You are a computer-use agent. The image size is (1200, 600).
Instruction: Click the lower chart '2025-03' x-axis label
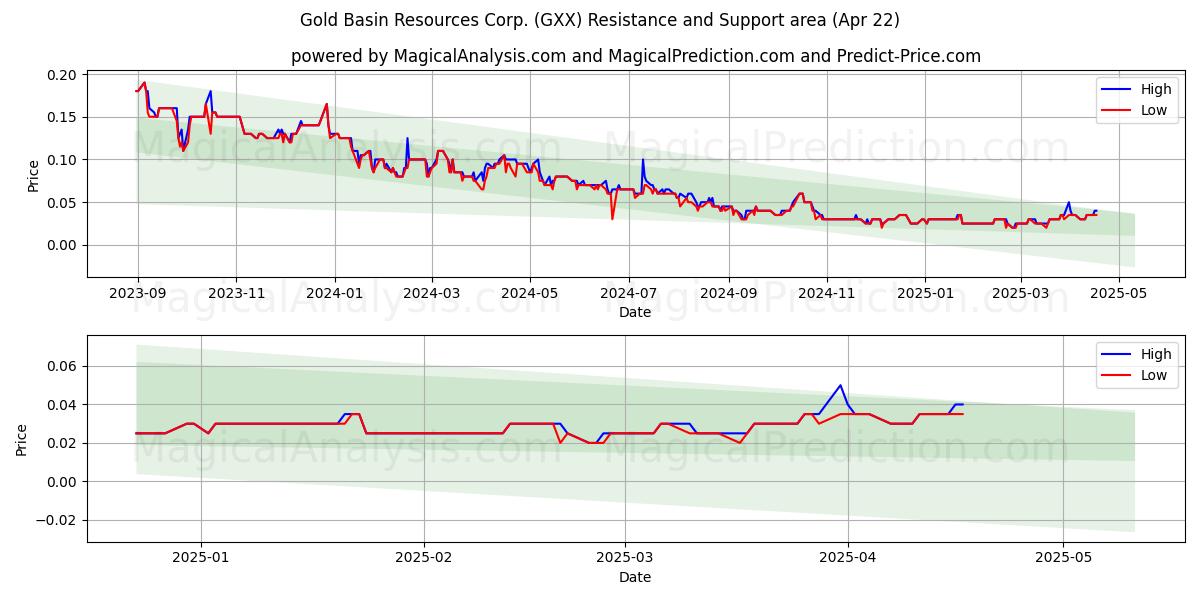[625, 558]
